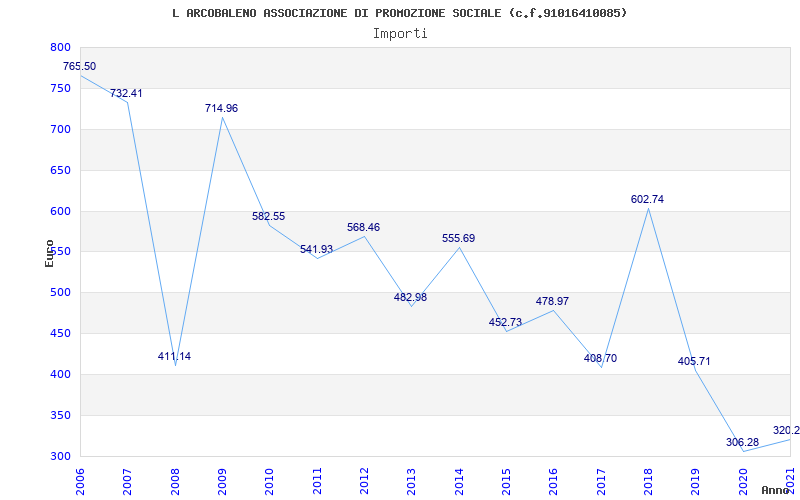Screen dimensions: 800x500
Task: Click the 2007 year label on x-axis
Action: [x=128, y=482]
